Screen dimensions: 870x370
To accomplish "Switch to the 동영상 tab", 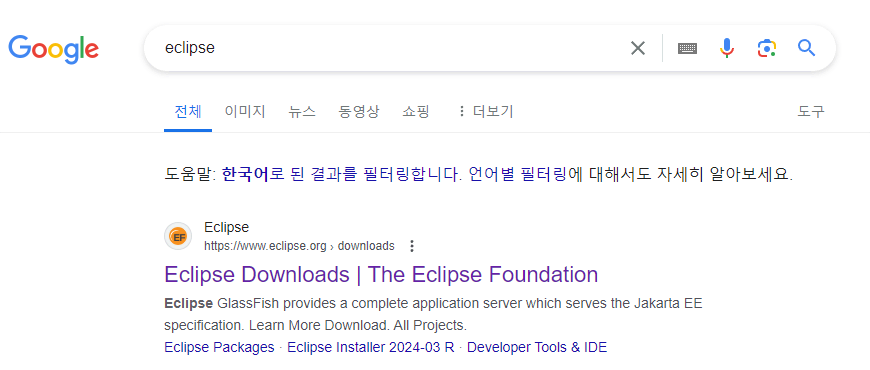I will (359, 111).
